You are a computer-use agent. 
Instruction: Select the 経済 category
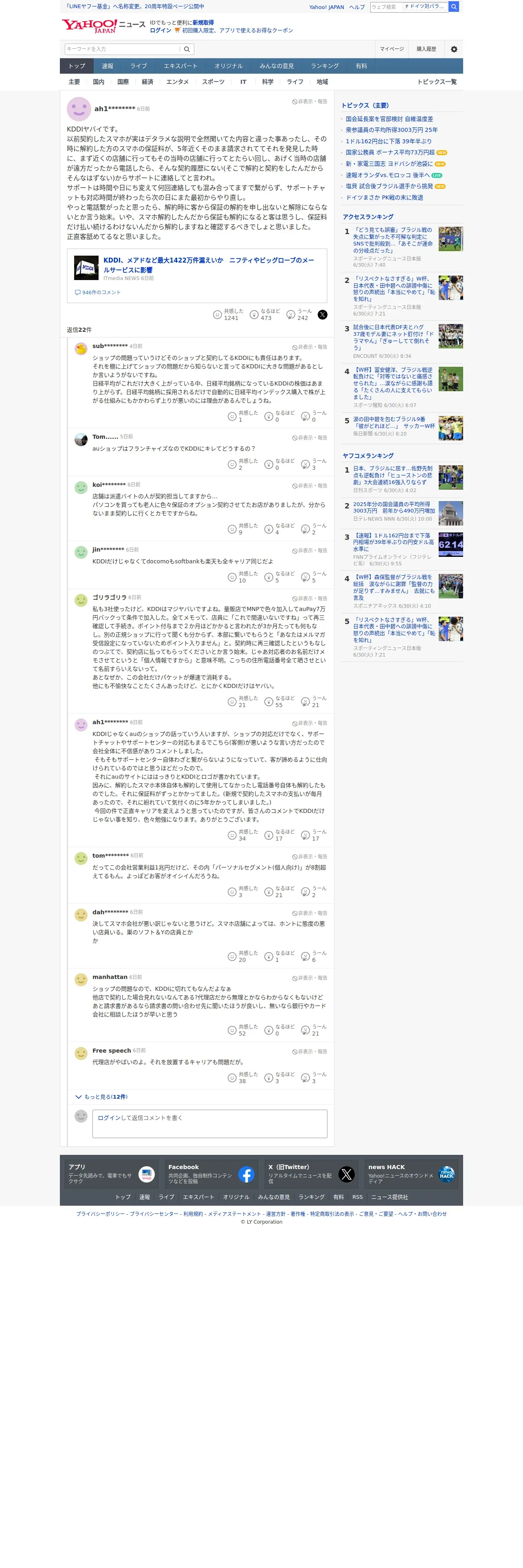(x=147, y=81)
